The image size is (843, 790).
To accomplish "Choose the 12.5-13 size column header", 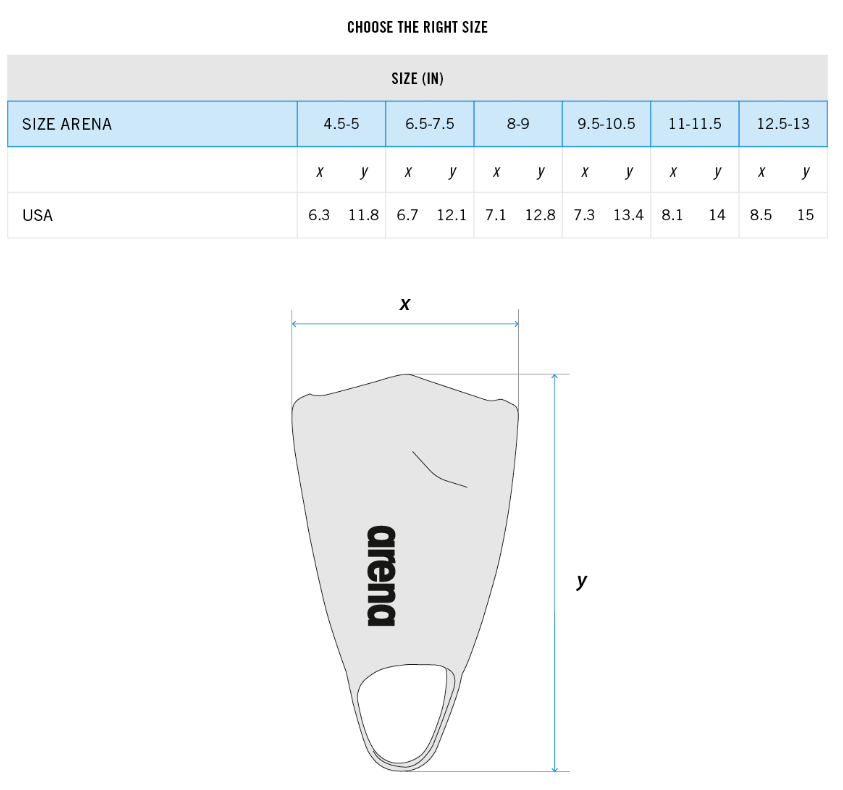I will tap(783, 124).
